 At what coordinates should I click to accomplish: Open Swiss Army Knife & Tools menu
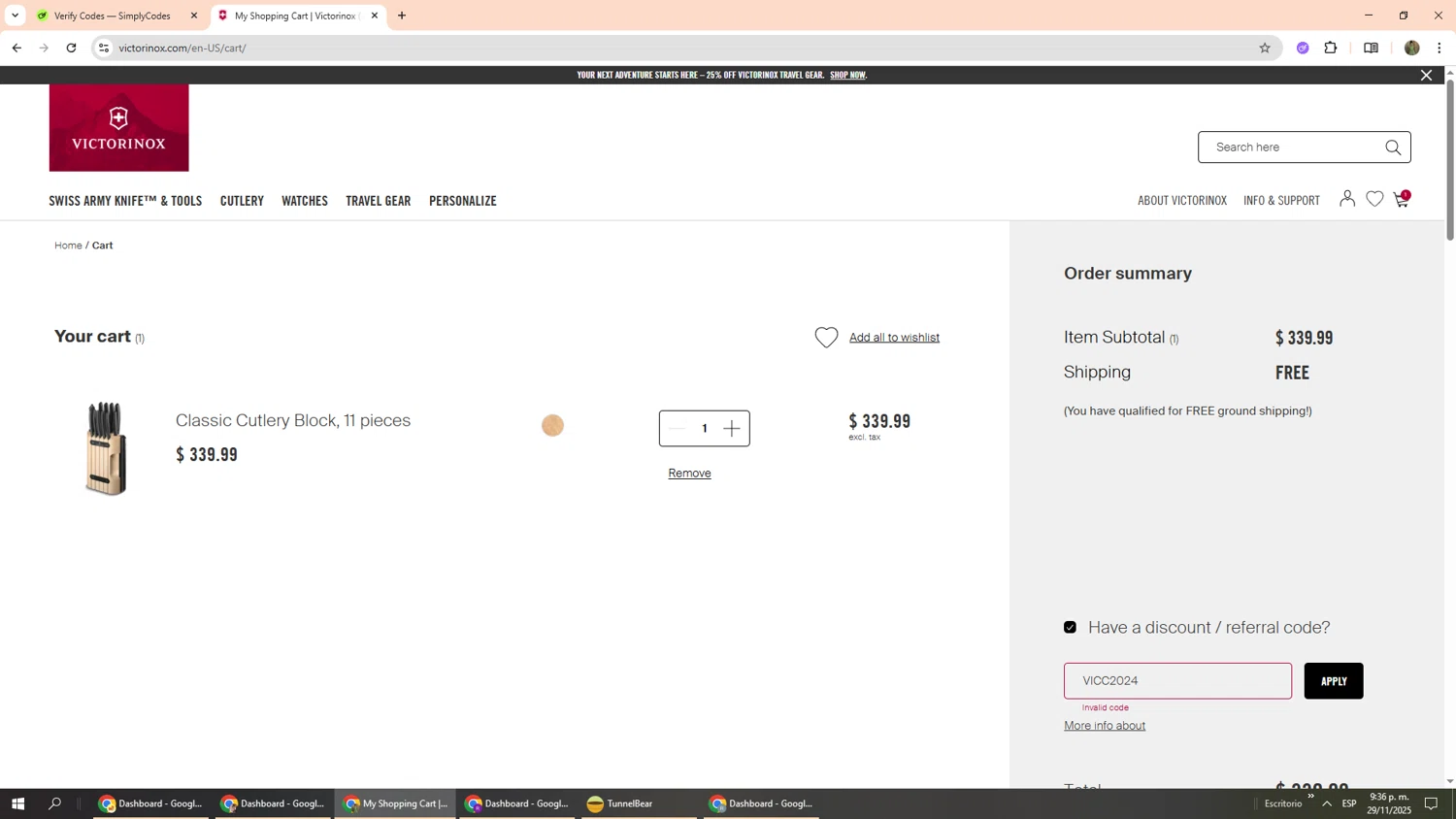pos(125,201)
